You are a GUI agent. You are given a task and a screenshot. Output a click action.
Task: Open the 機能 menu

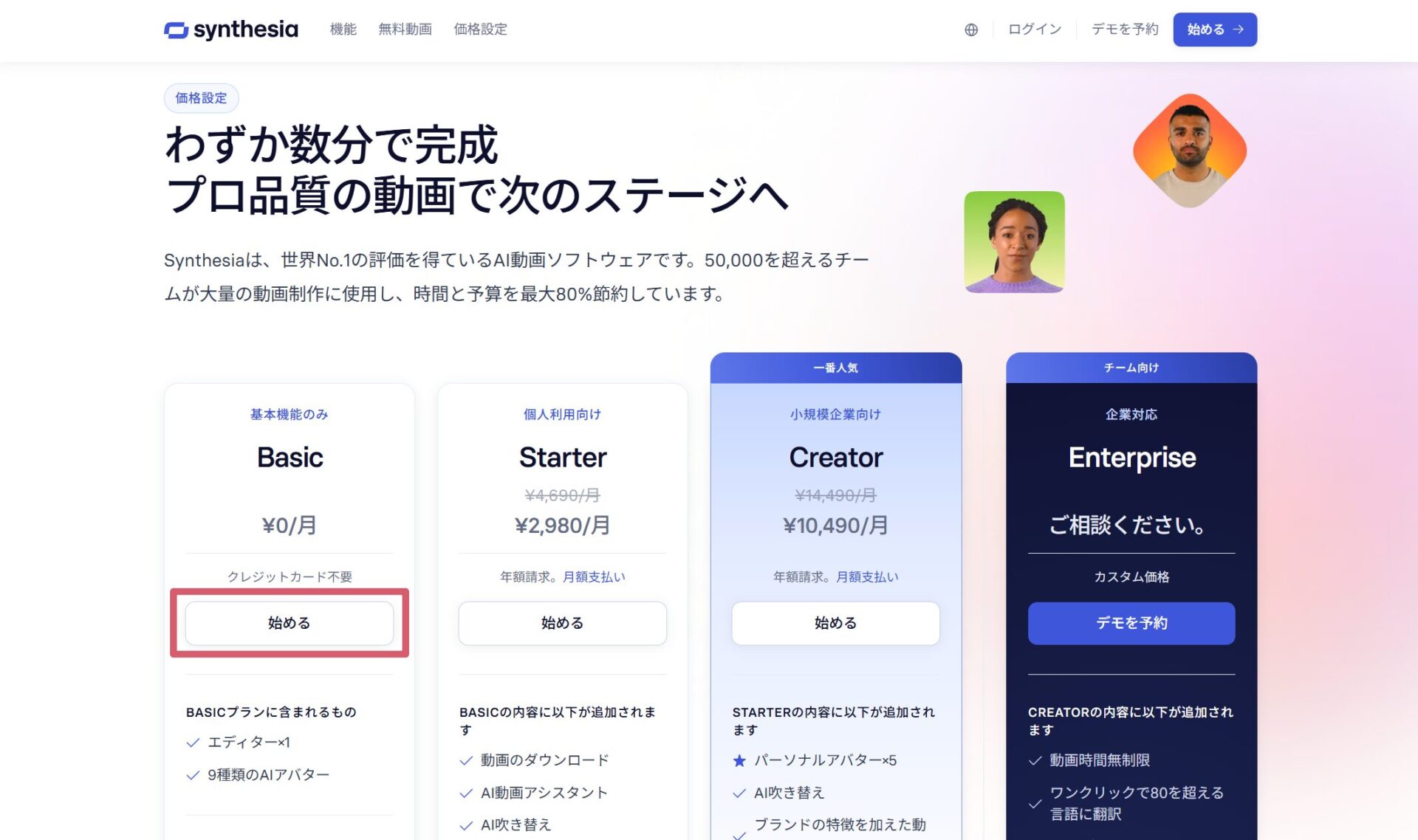(x=343, y=30)
